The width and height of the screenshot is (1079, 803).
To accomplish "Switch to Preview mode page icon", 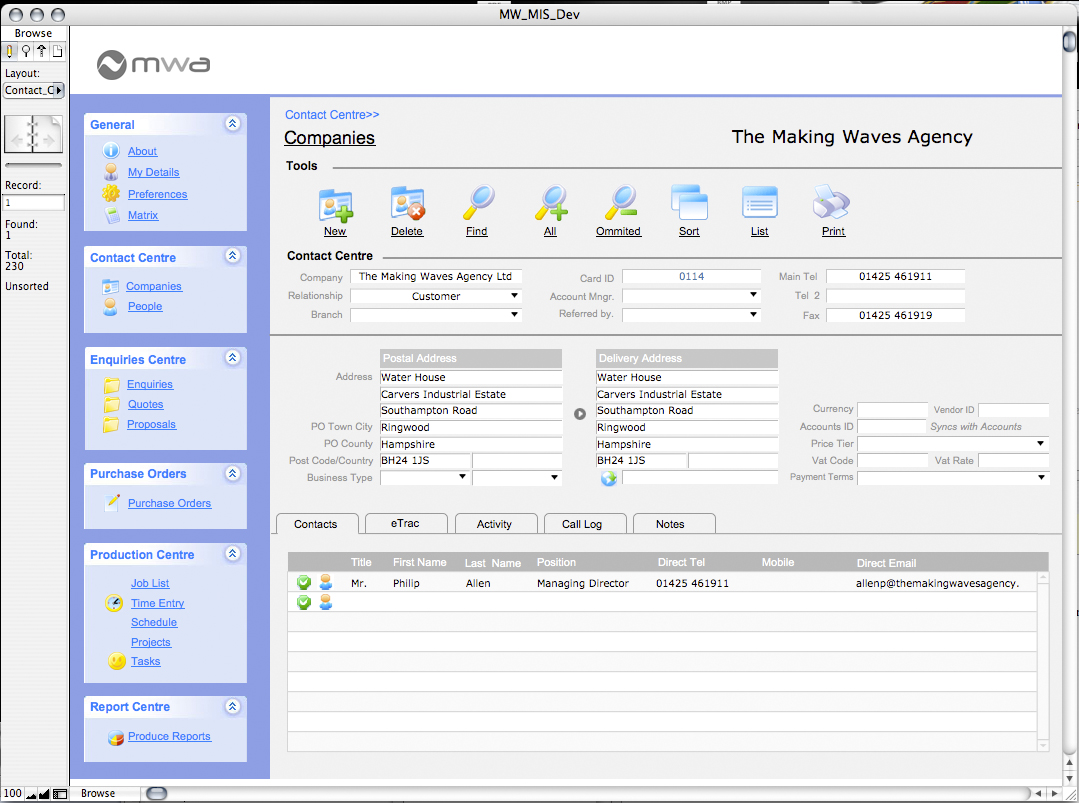I will 57,51.
